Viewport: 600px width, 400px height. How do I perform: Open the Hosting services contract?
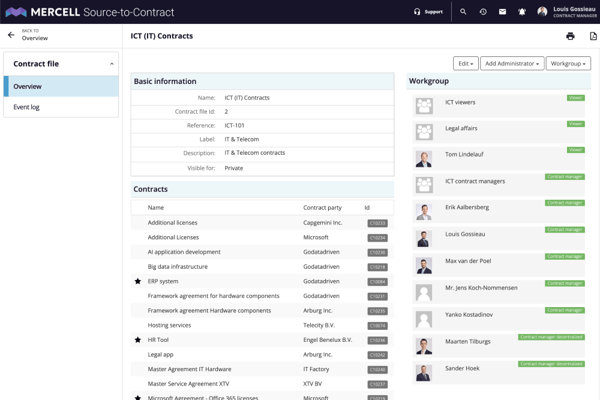tap(169, 325)
